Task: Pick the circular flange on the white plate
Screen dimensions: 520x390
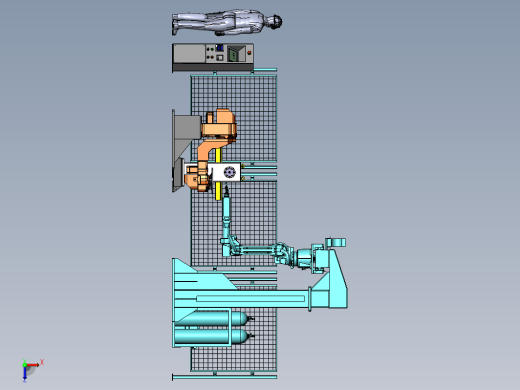Action: 230,172
